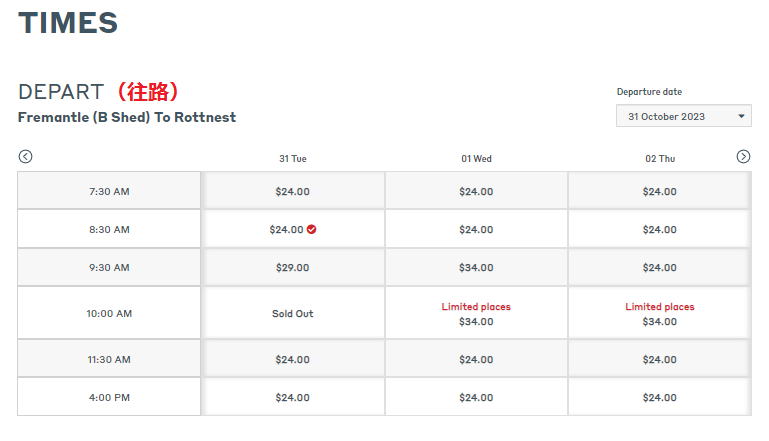Choose 11:30 AM fare on 01 Wed

[476, 359]
